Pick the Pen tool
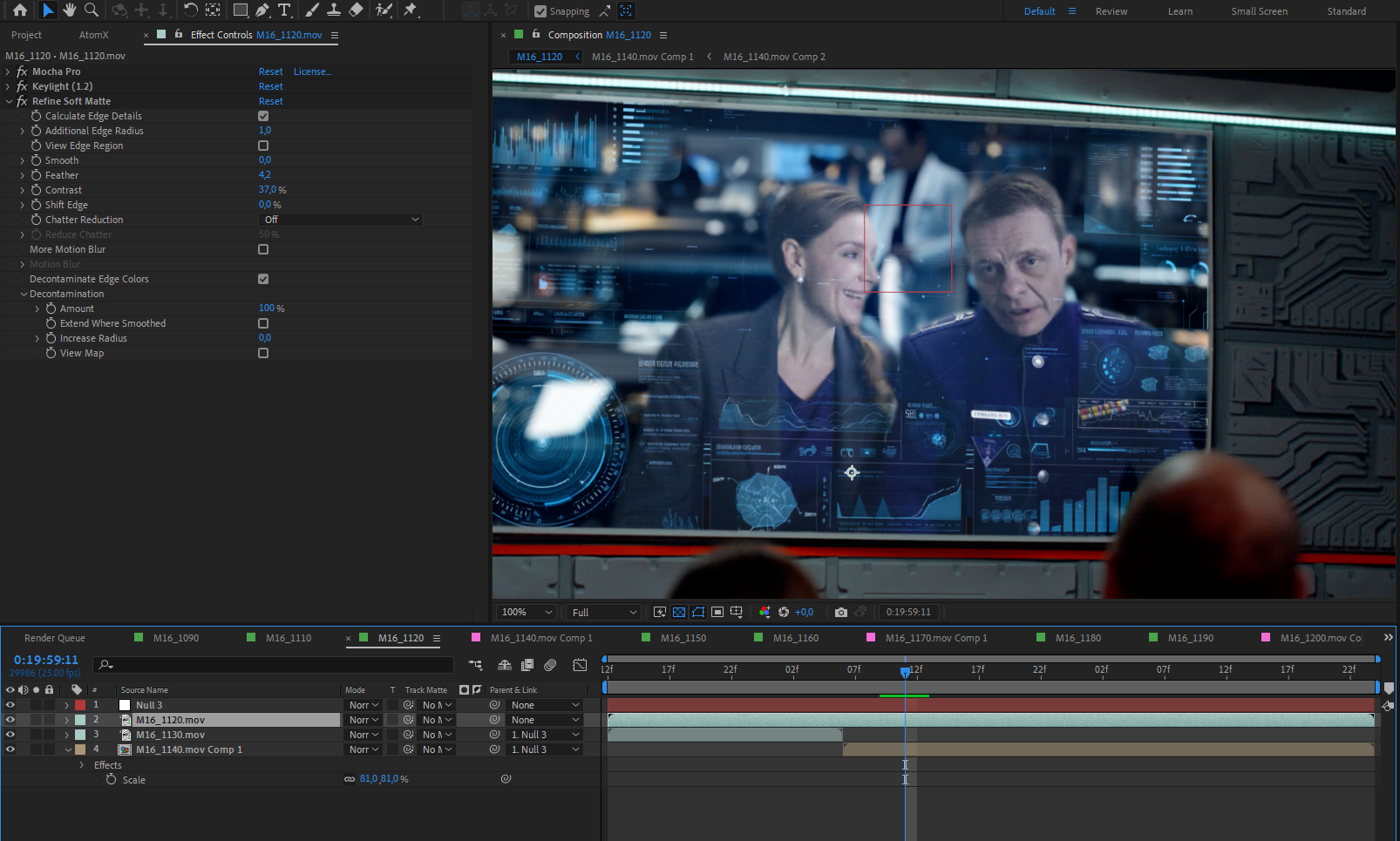 (x=262, y=10)
